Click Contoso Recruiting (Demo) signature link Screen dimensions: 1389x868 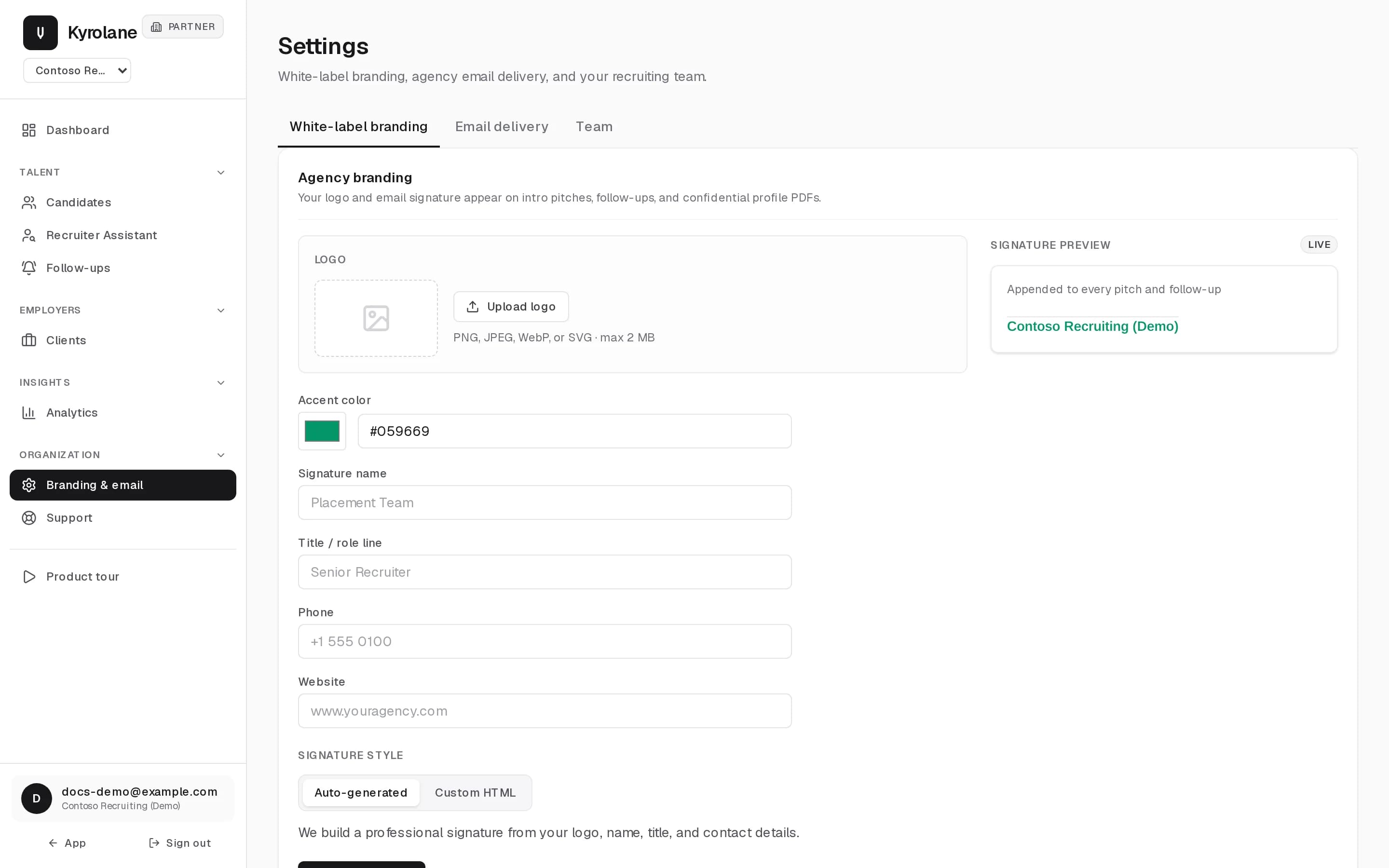click(x=1092, y=326)
